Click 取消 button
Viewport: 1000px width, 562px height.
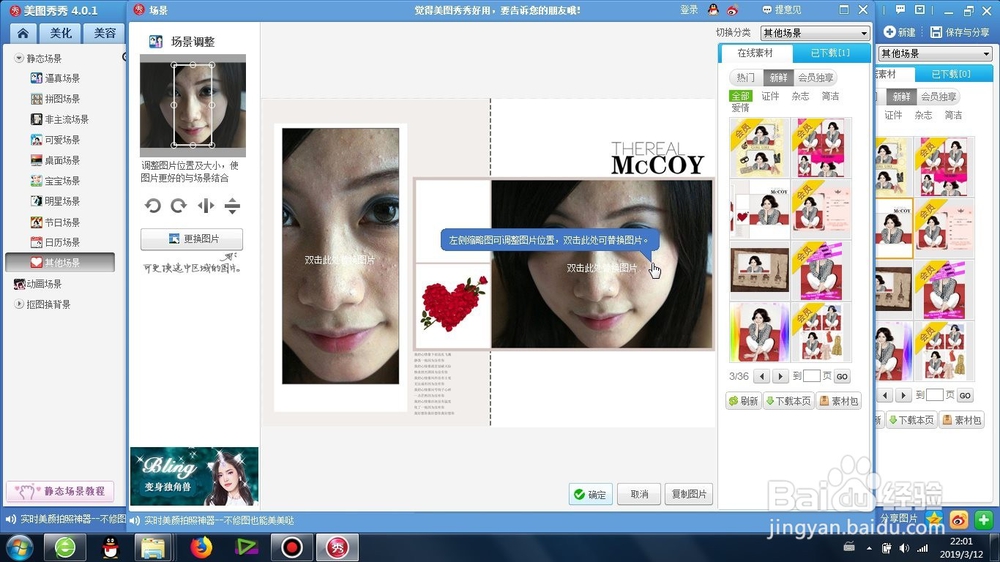pos(639,494)
